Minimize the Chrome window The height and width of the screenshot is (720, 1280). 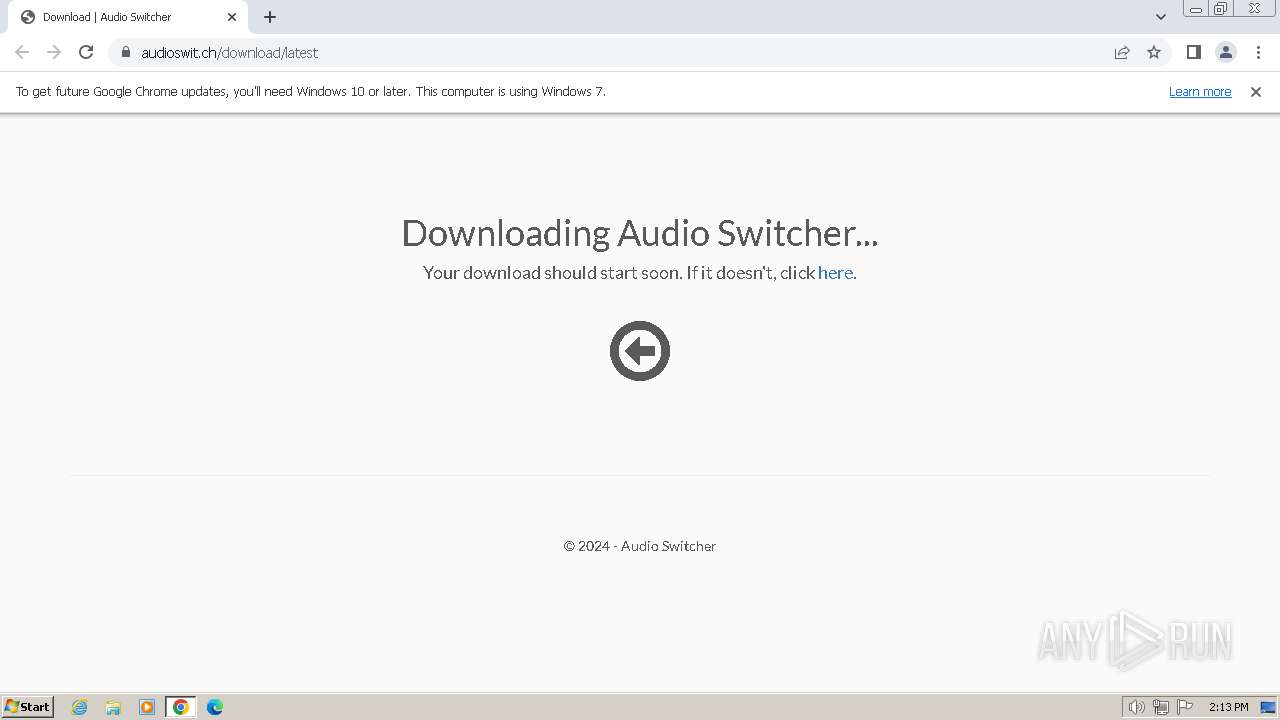[x=1196, y=9]
